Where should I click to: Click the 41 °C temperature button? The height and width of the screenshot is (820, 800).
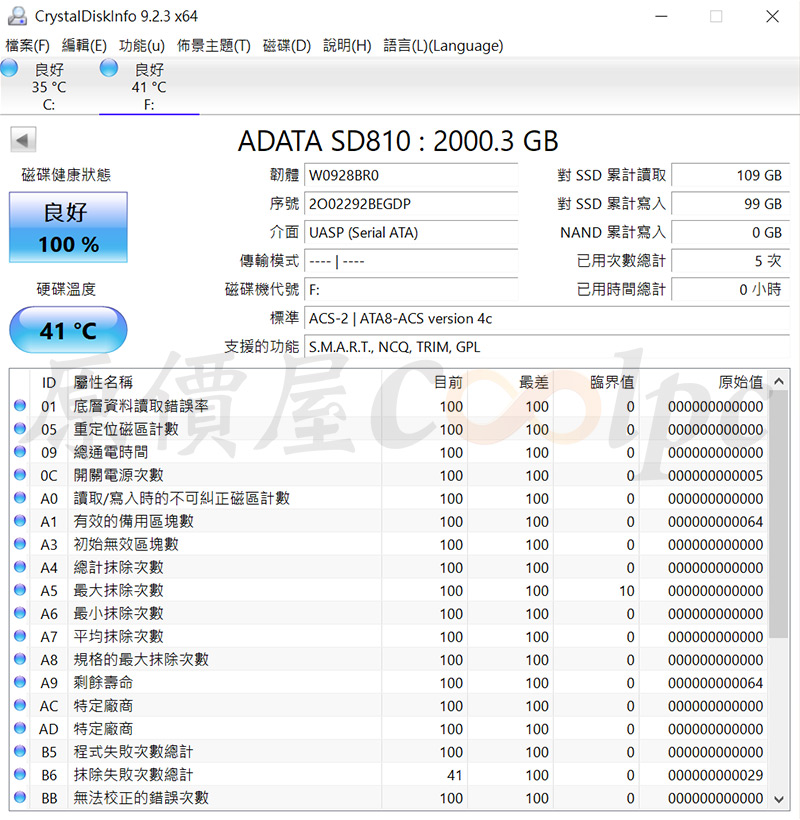tap(68, 330)
